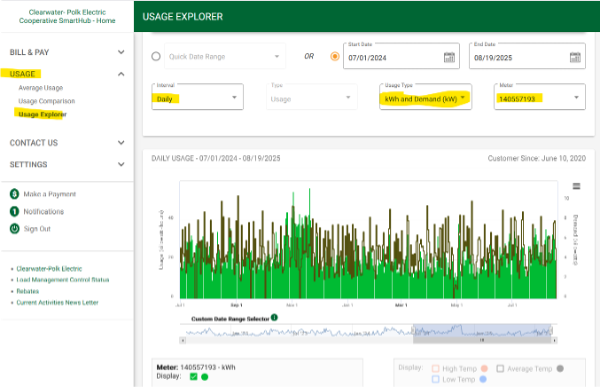The height and width of the screenshot is (388, 600).
Task: Select the custom Start/End date radio button
Action: point(335,57)
